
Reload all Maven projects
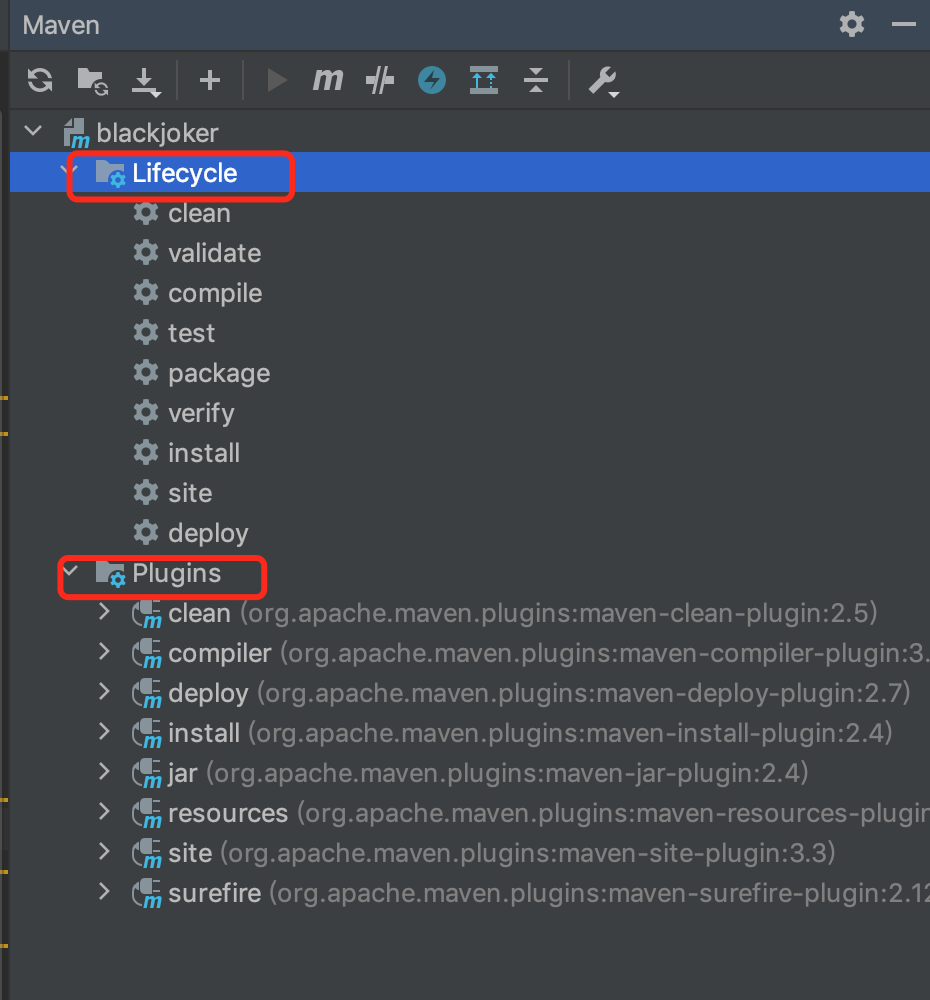tap(39, 80)
